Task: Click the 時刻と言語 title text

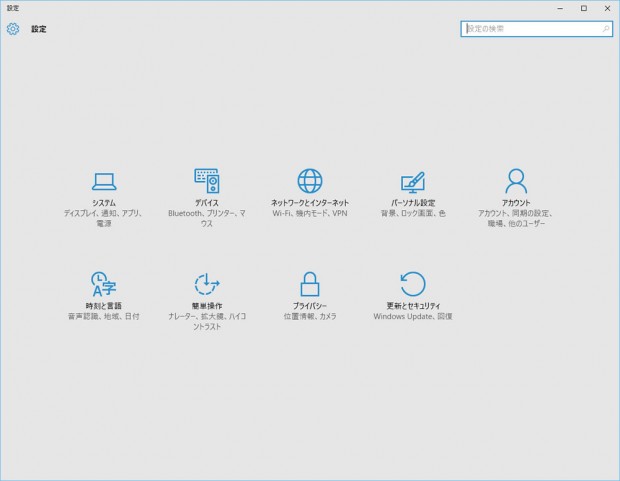Action: 104,306
